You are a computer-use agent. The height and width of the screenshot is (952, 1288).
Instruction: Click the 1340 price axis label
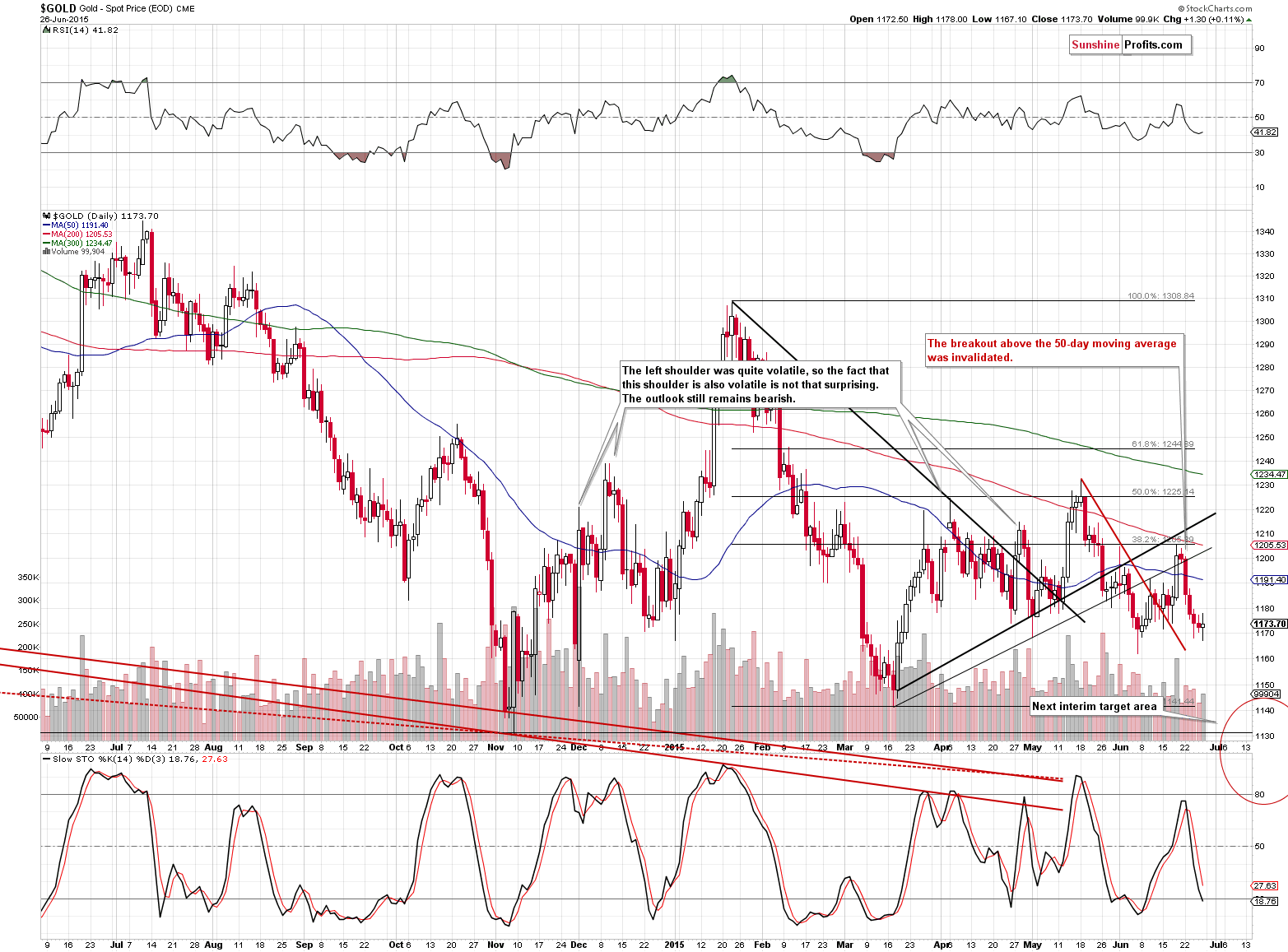coord(1265,232)
